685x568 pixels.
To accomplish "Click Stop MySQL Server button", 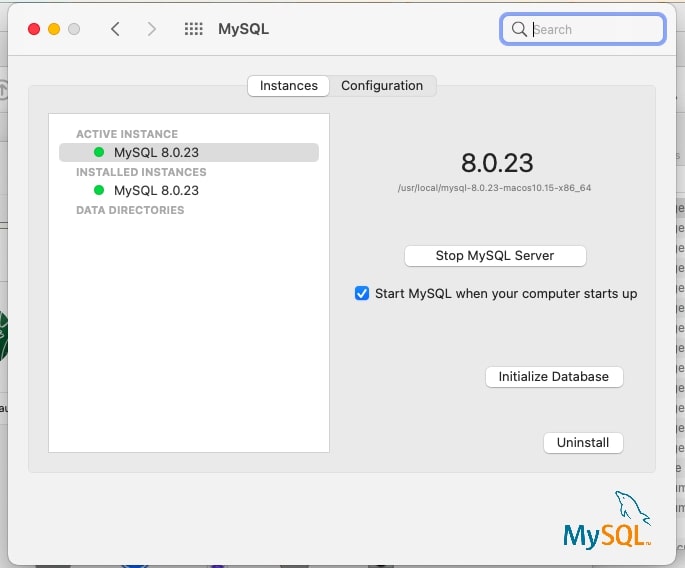I will coord(495,256).
